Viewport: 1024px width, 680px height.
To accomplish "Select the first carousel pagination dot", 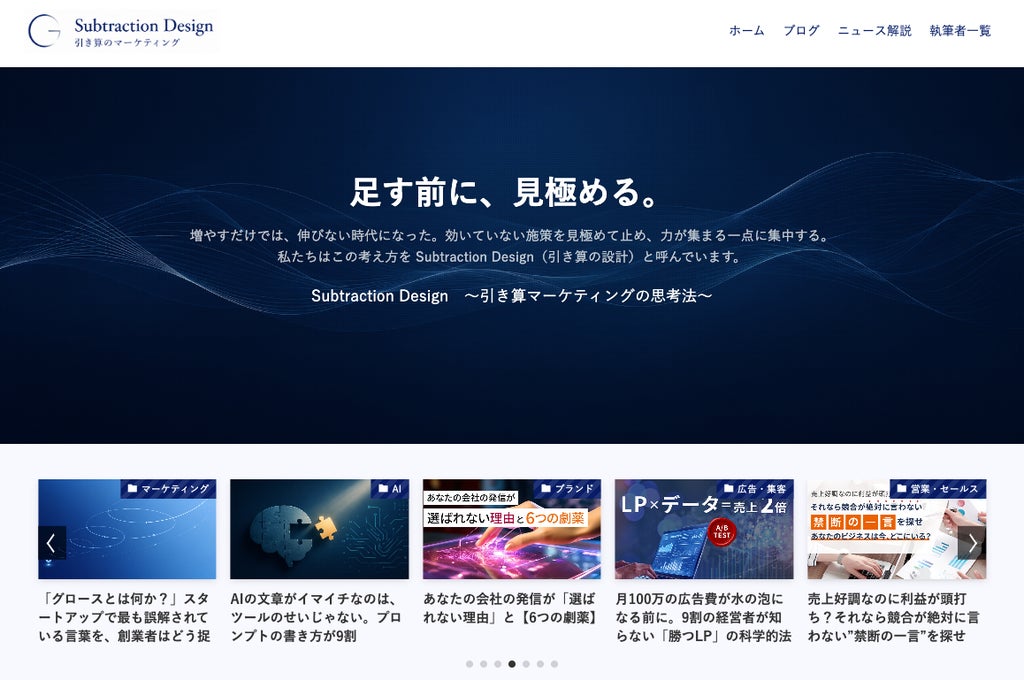I will coord(470,664).
